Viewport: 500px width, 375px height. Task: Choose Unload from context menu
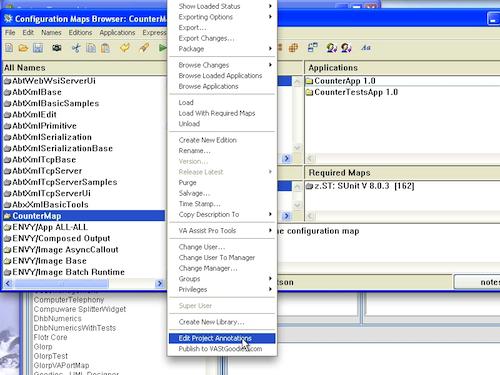pos(222,124)
